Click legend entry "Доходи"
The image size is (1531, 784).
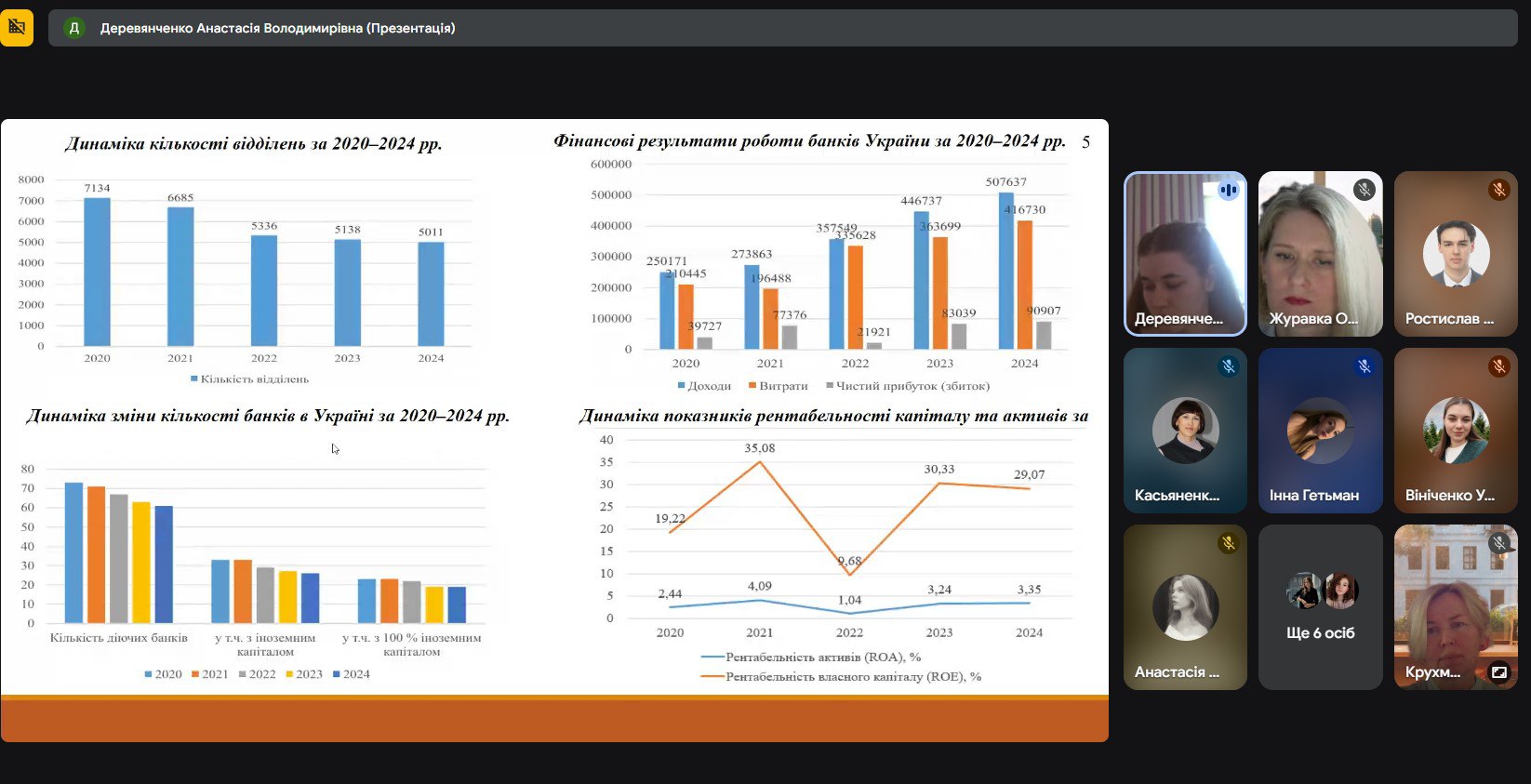click(x=704, y=385)
